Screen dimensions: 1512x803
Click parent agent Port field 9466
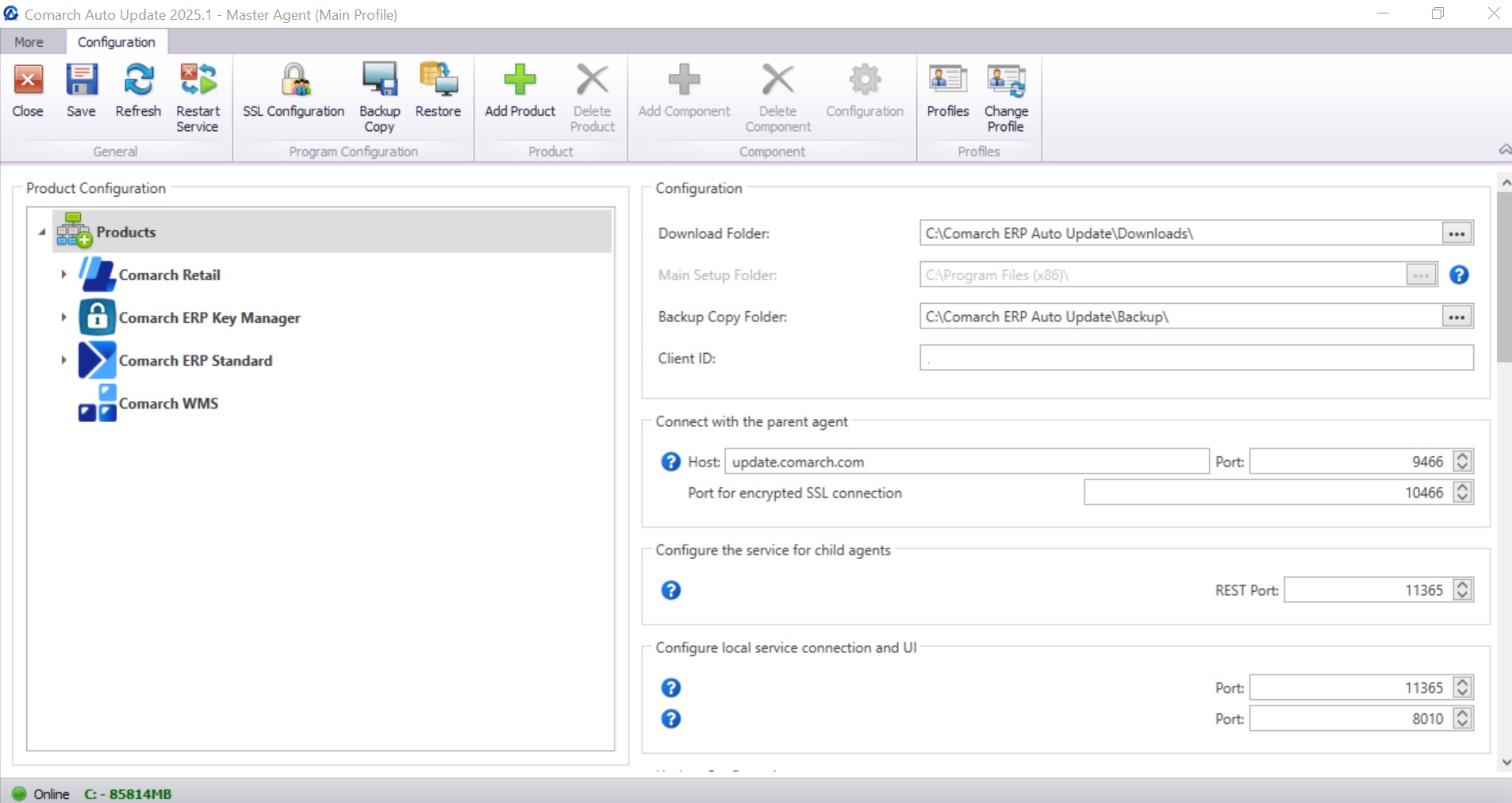(x=1351, y=462)
